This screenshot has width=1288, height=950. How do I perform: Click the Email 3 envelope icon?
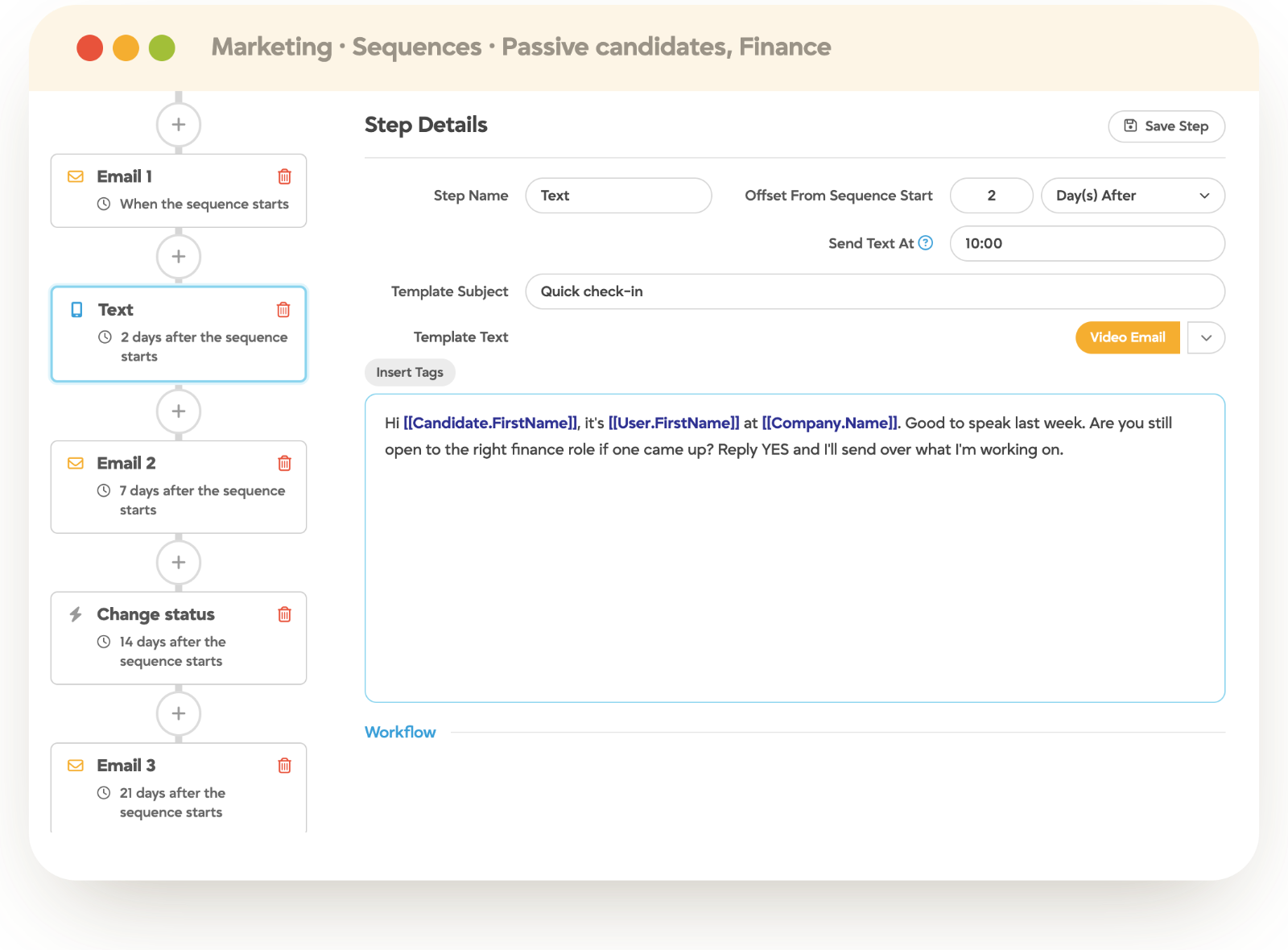point(76,766)
